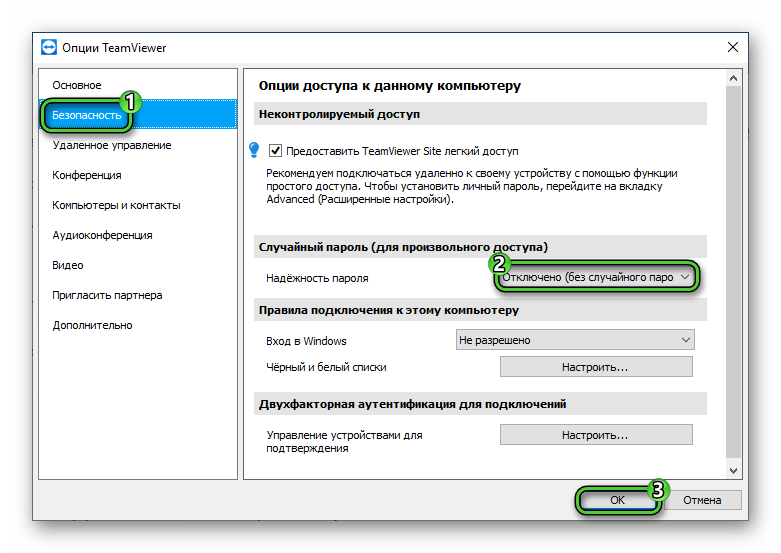Image resolution: width=781 pixels, height=553 pixels.
Task: Click the TeamViewer logo in title bar
Action: point(49,47)
